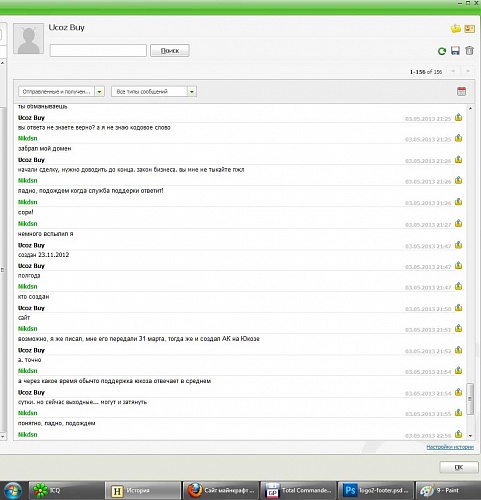481x500 pixels.
Task: Click message icon for Nikdsn at 21:25
Action: click(459, 138)
